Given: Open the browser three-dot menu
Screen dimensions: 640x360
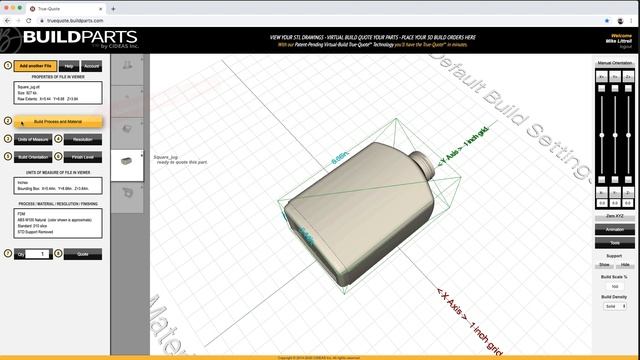Looking at the screenshot, I should click(632, 20).
